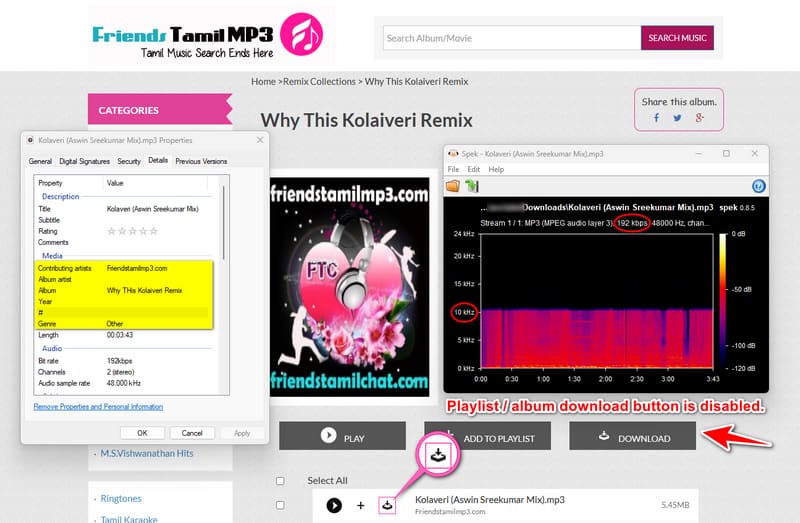
Task: Click the Spek spectrogram display area
Action: coord(597,301)
